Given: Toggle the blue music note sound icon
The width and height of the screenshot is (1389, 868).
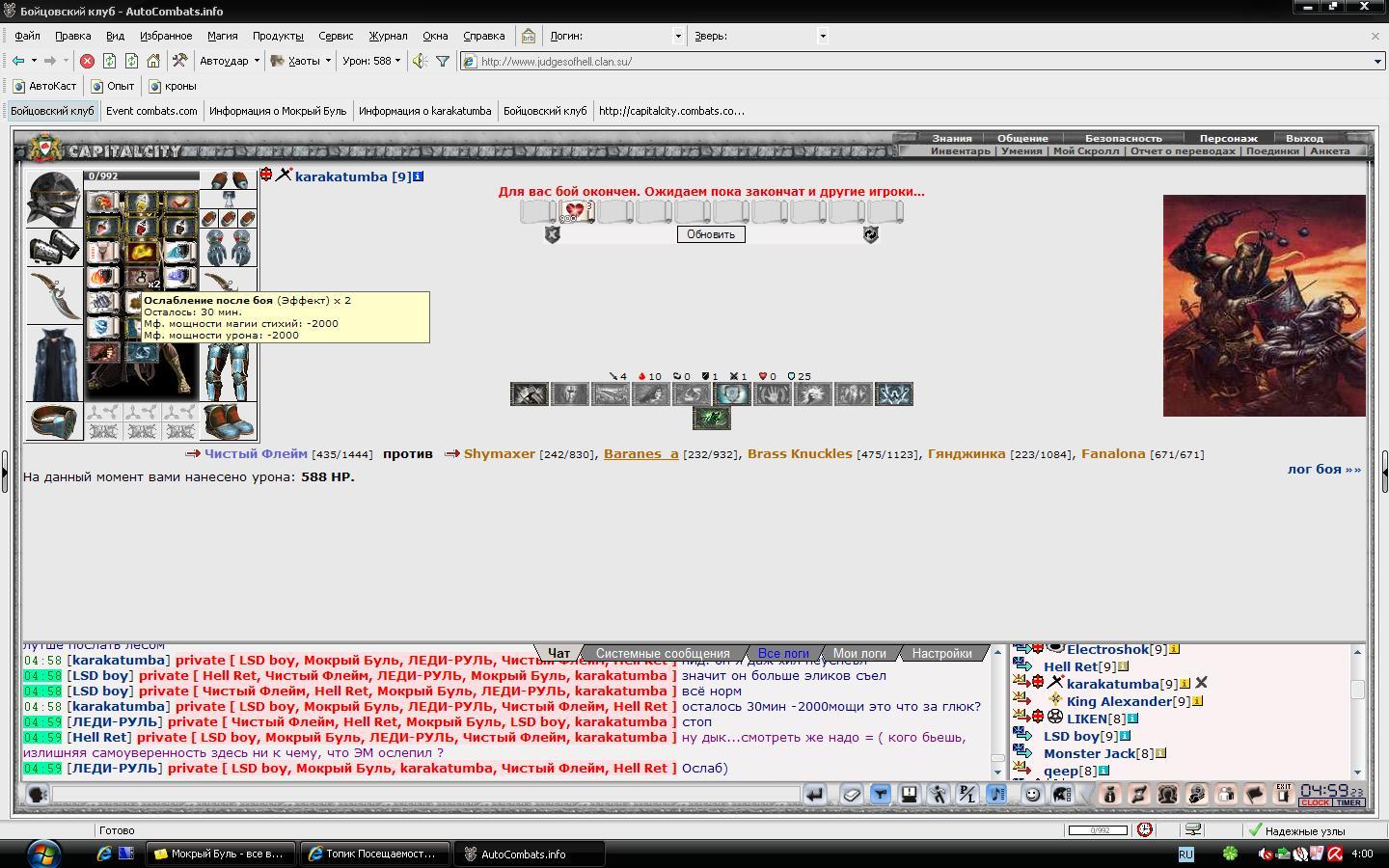Looking at the screenshot, I should tap(996, 795).
